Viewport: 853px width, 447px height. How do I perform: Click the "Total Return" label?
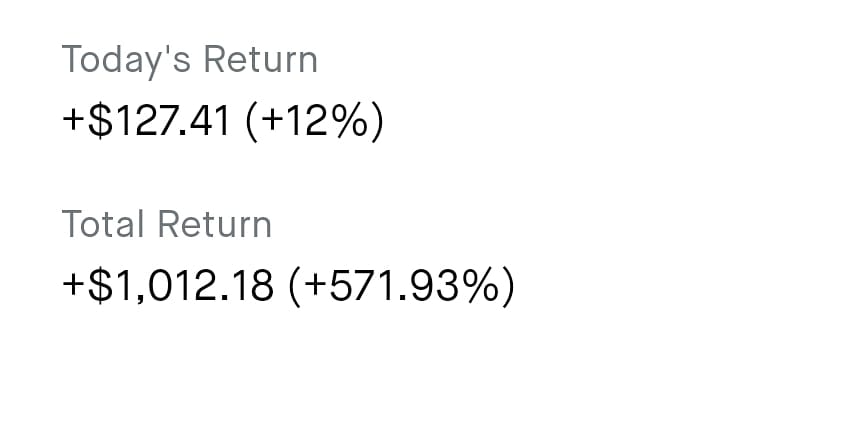click(166, 224)
